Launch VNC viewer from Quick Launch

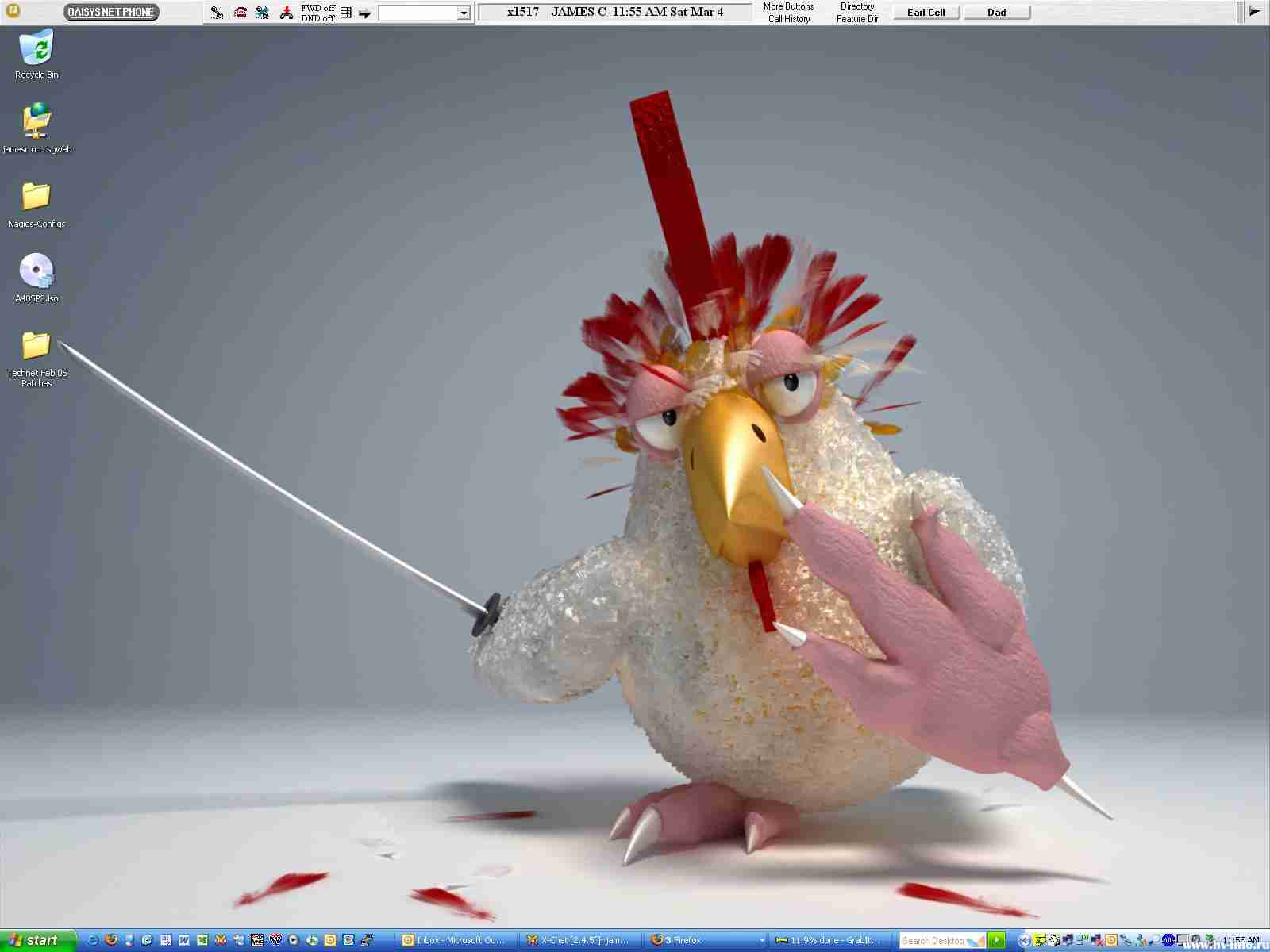pos(257,940)
